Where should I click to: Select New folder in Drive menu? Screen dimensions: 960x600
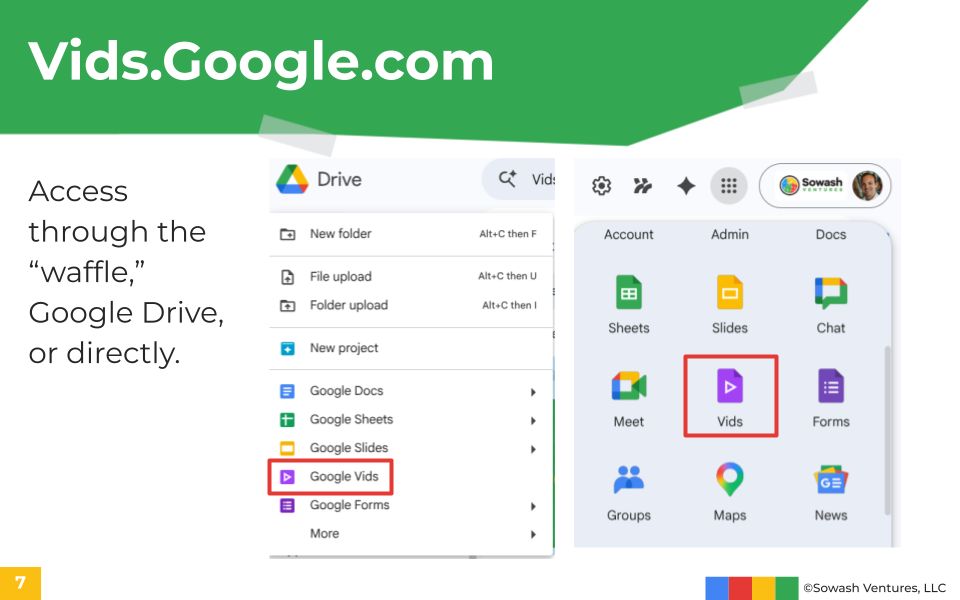[x=411, y=234]
